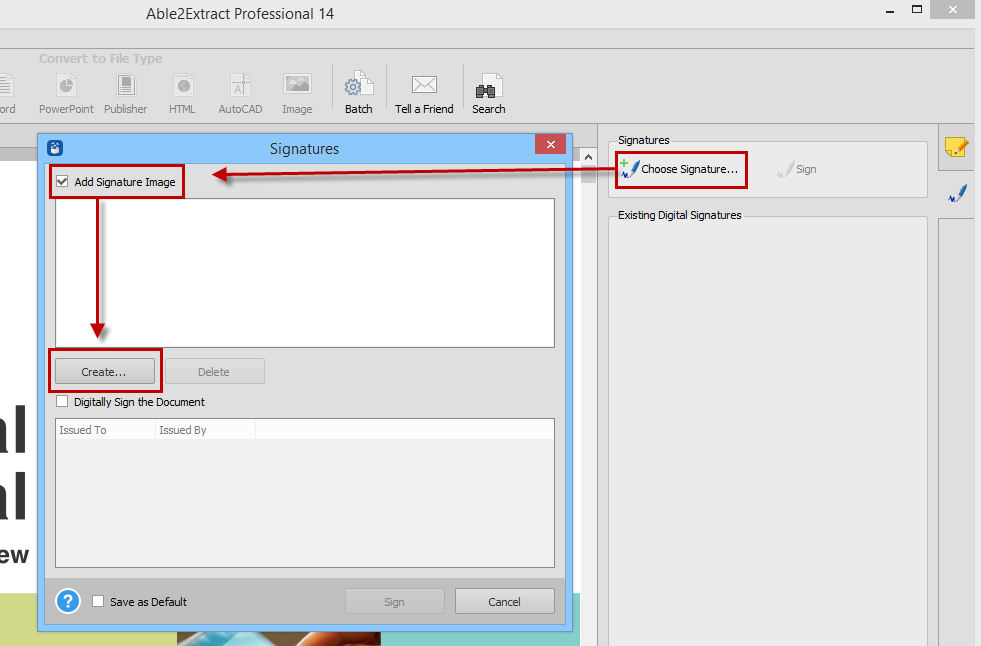
Task: Open the help question mark in Signatures dialog
Action: [68, 602]
